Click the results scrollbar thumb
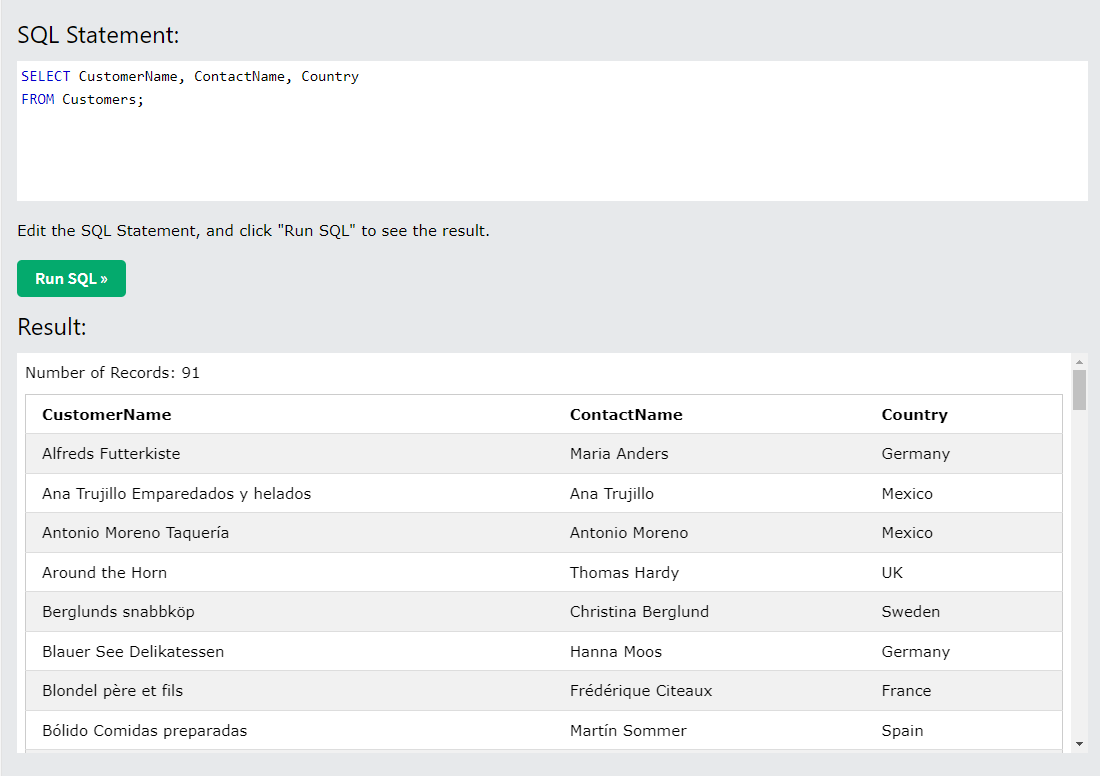This screenshot has width=1100, height=776. (x=1079, y=390)
